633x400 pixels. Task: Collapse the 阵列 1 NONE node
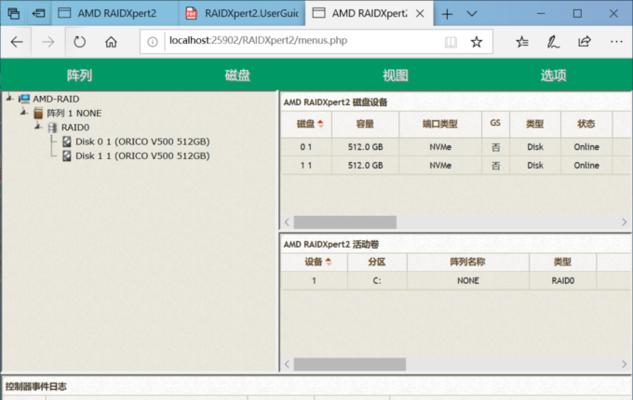(x=24, y=112)
